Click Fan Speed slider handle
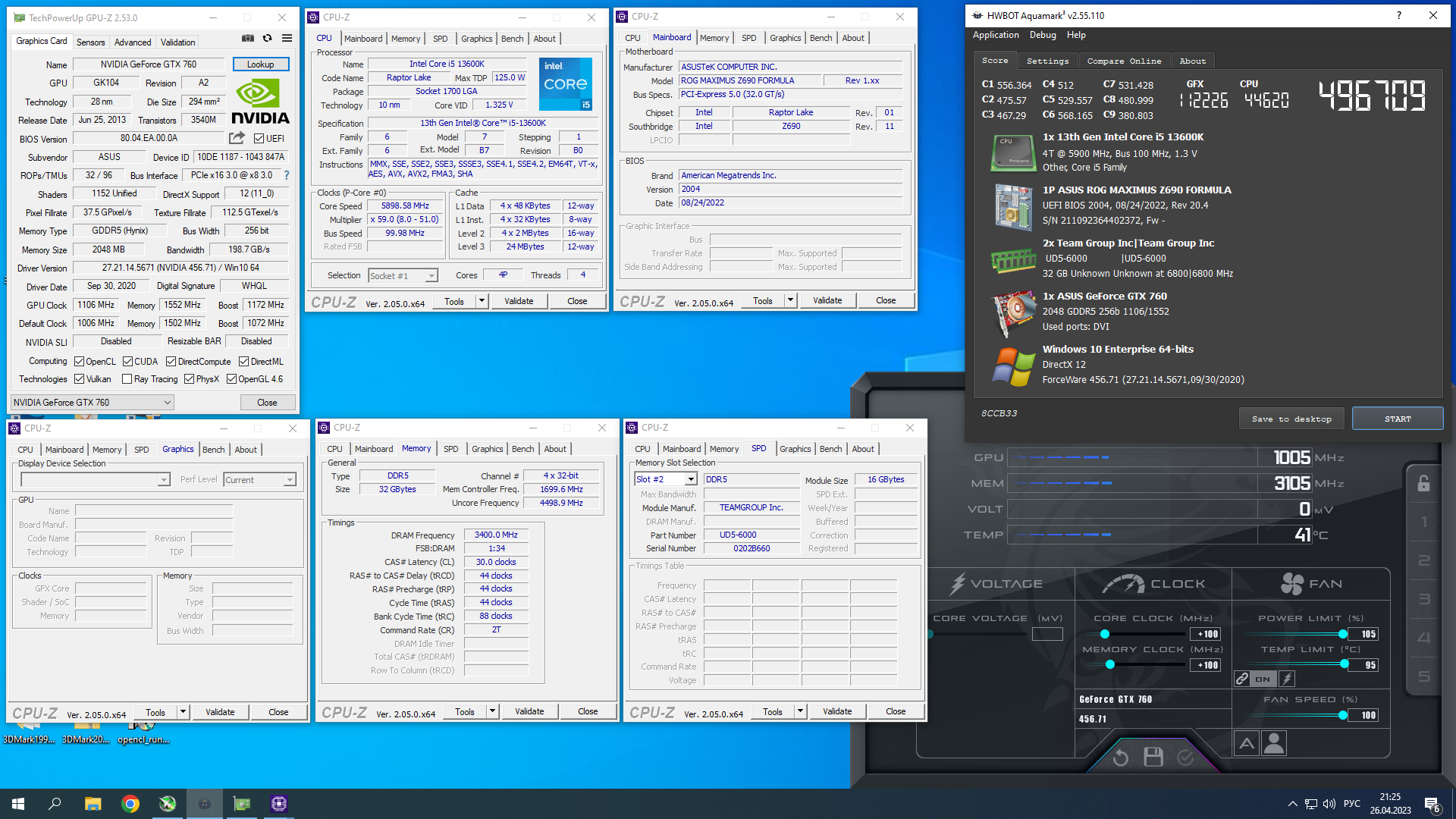Viewport: 1456px width, 819px height. [1343, 715]
